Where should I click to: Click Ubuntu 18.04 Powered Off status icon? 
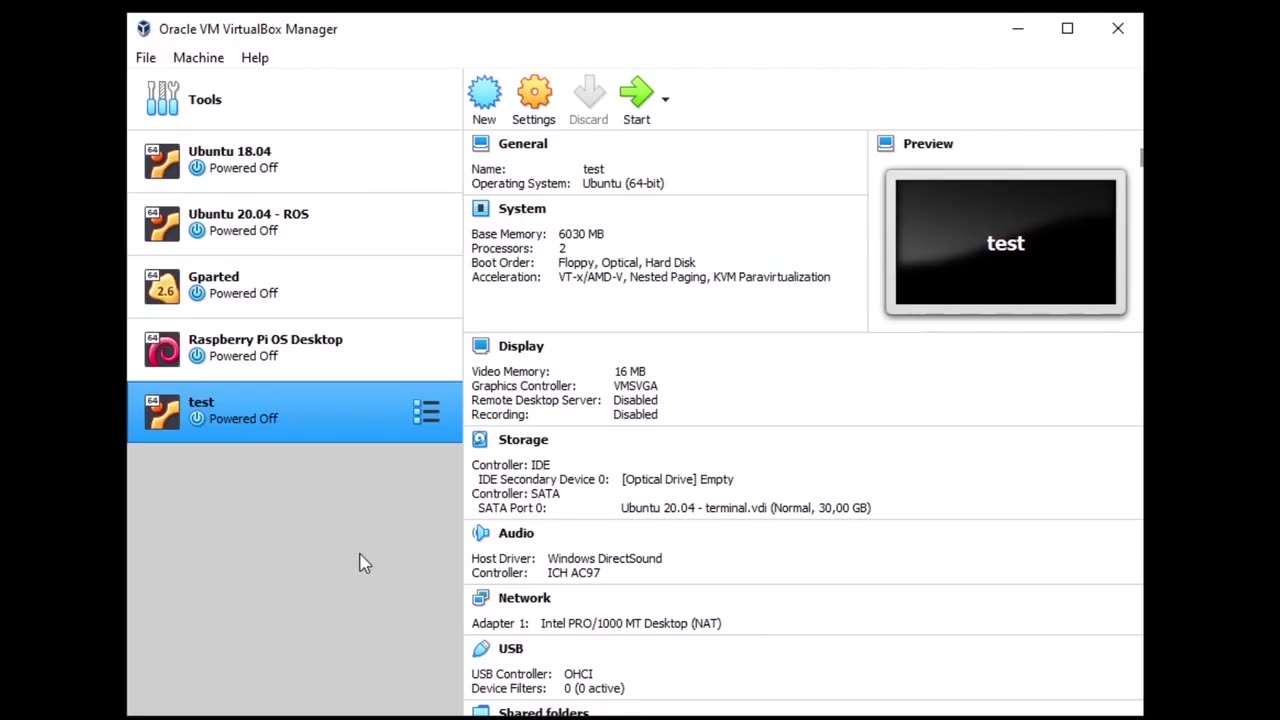[x=197, y=168]
